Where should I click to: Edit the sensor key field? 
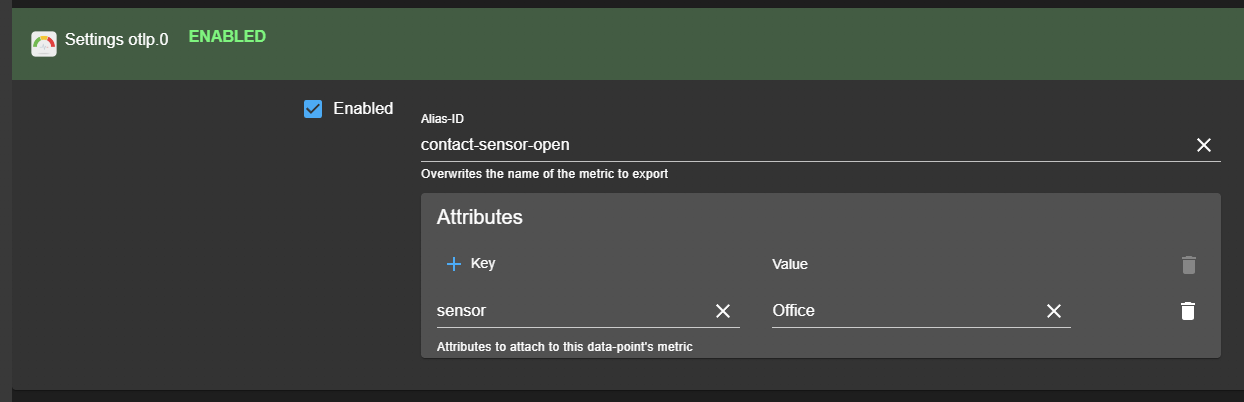click(570, 311)
